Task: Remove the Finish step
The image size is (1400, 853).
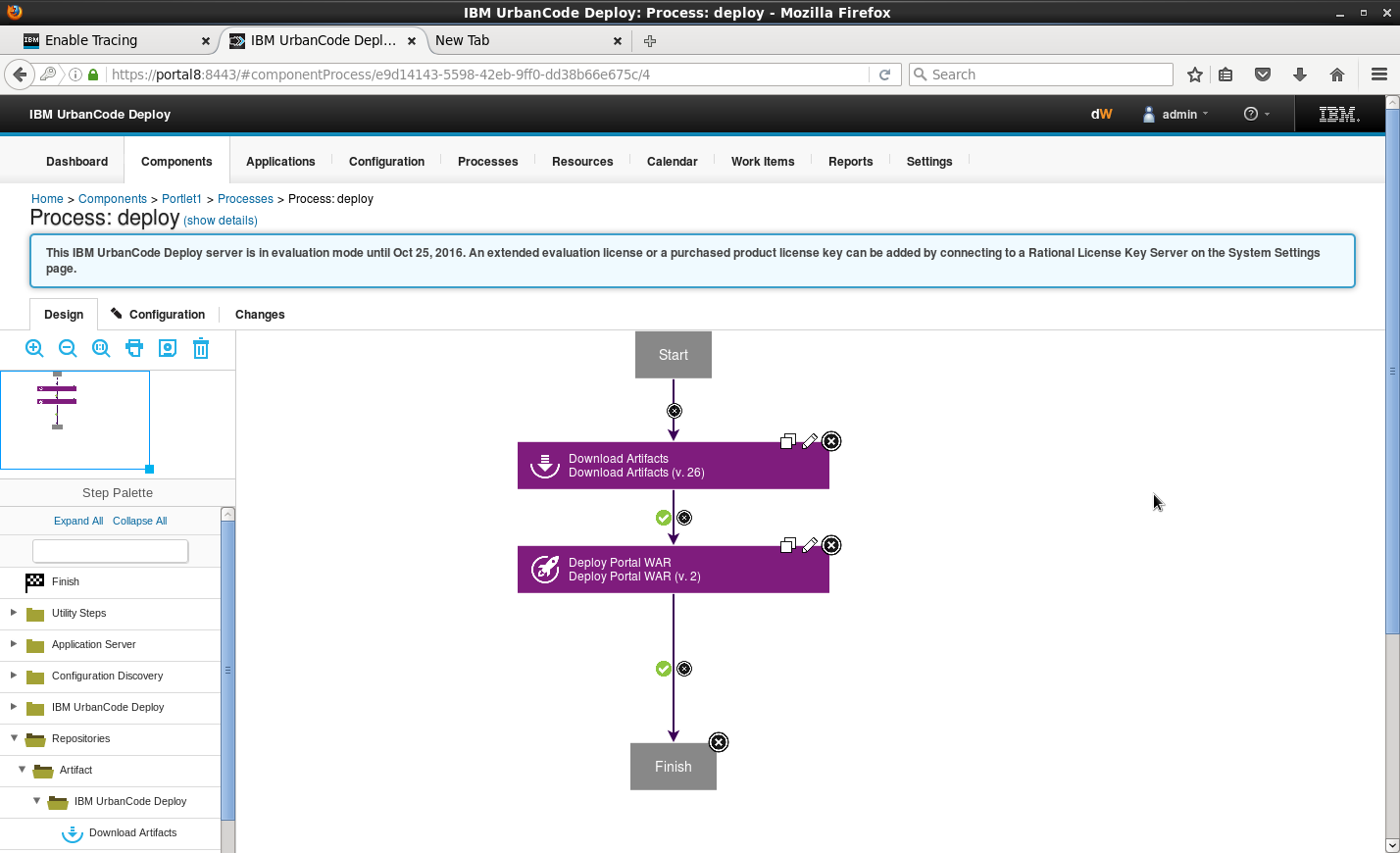Action: [719, 742]
